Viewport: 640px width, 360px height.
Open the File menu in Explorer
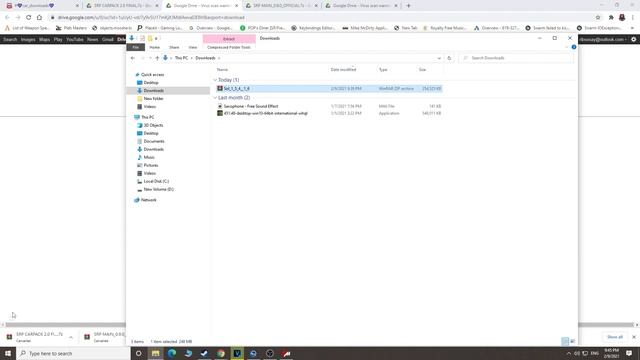pos(136,47)
